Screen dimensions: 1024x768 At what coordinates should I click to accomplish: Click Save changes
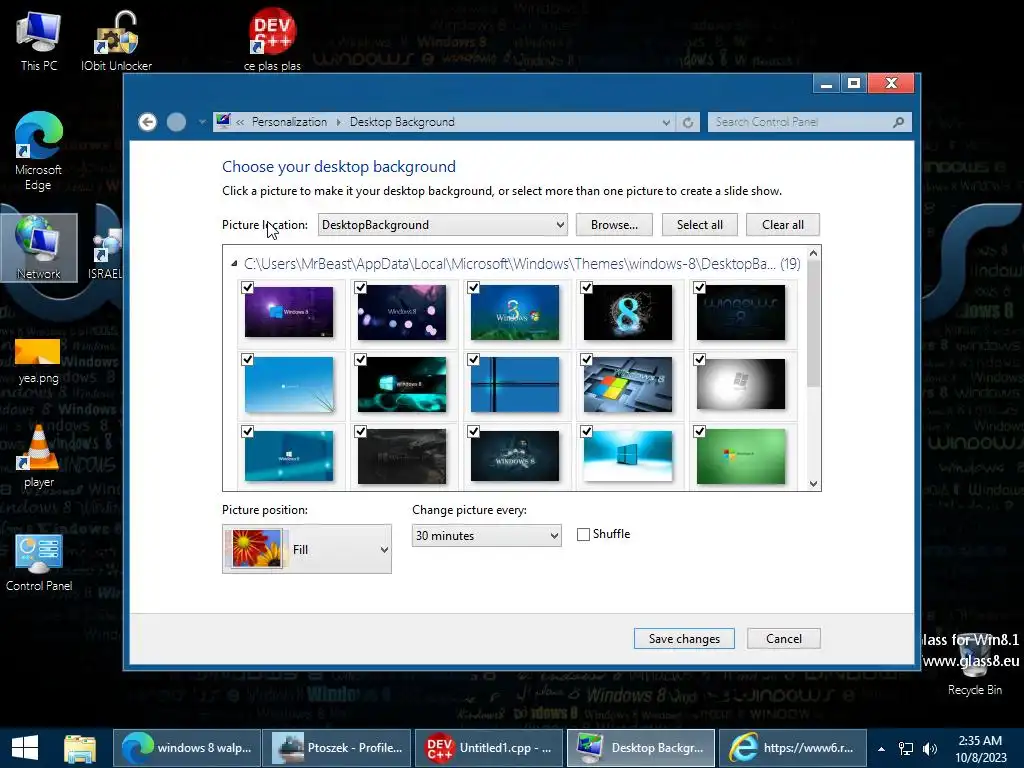pyautogui.click(x=684, y=639)
